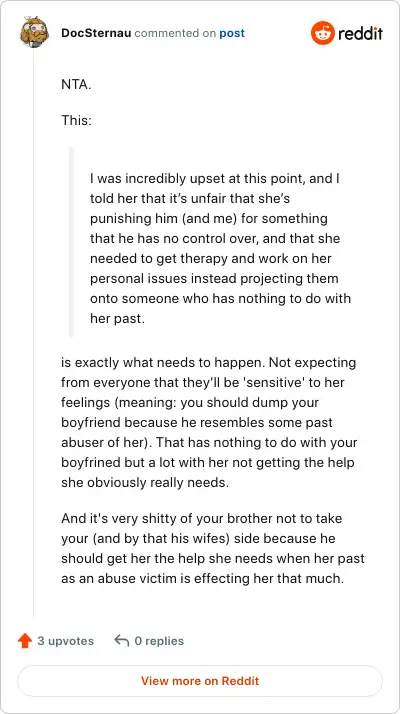Screen dimensions: 400x714
Task: Click paragraph starting 'is exactly what needs'
Action: (x=209, y=423)
